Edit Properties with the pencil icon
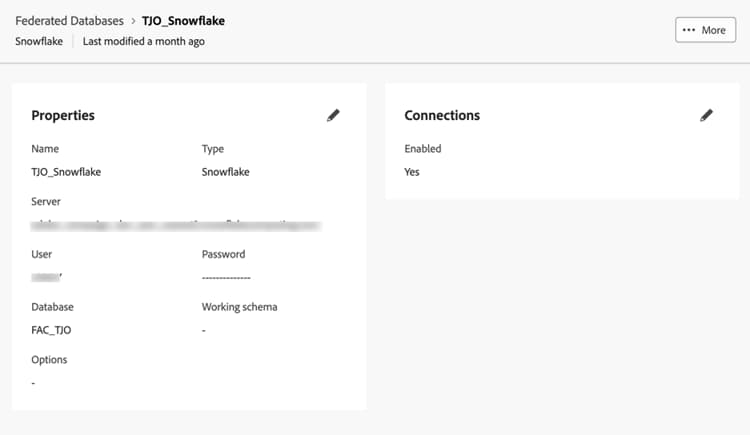Image resolution: width=750 pixels, height=435 pixels. 333,115
